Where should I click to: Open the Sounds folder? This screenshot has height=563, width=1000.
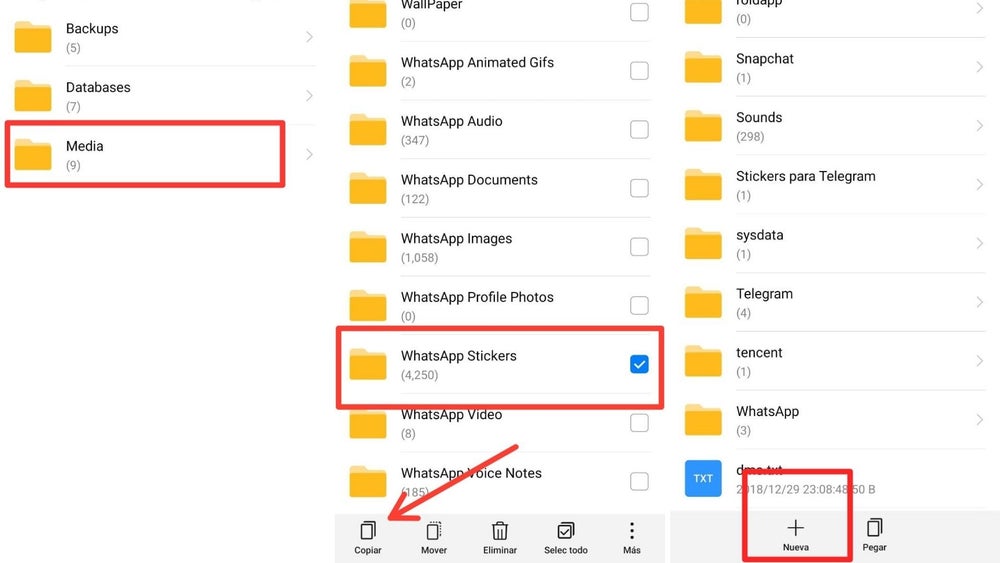759,125
